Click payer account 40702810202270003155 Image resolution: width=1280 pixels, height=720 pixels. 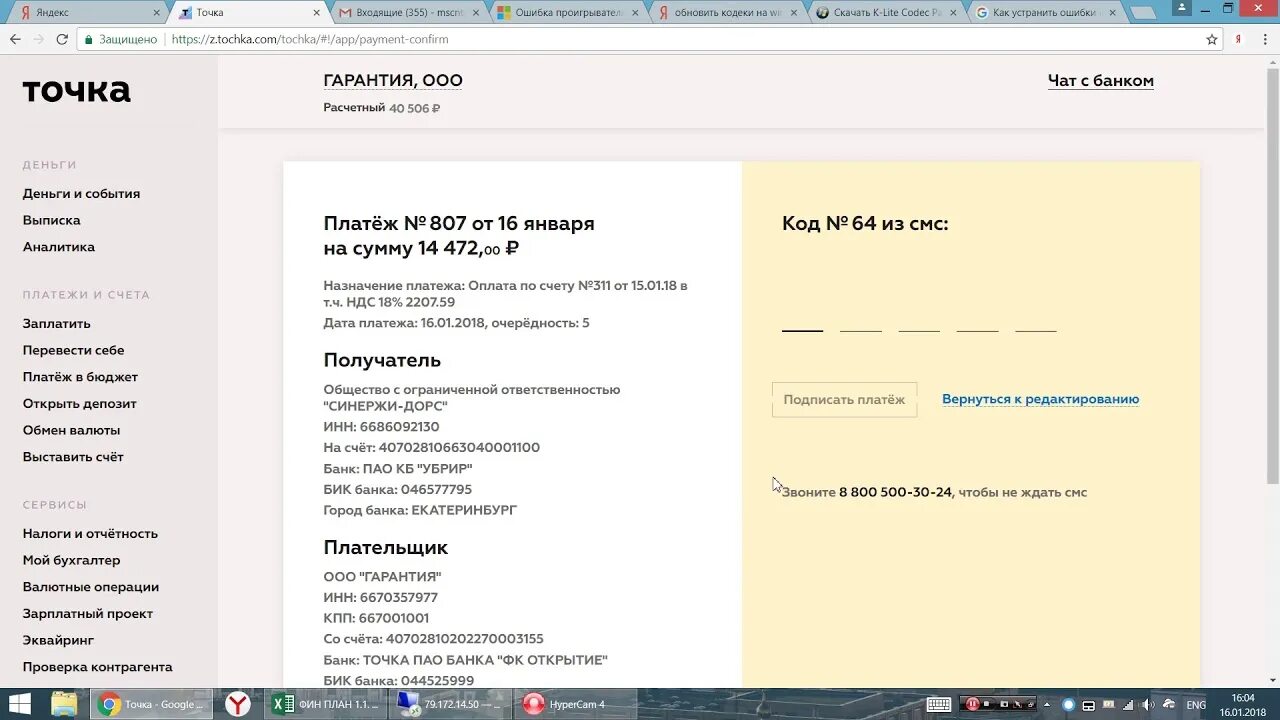pyautogui.click(x=465, y=639)
